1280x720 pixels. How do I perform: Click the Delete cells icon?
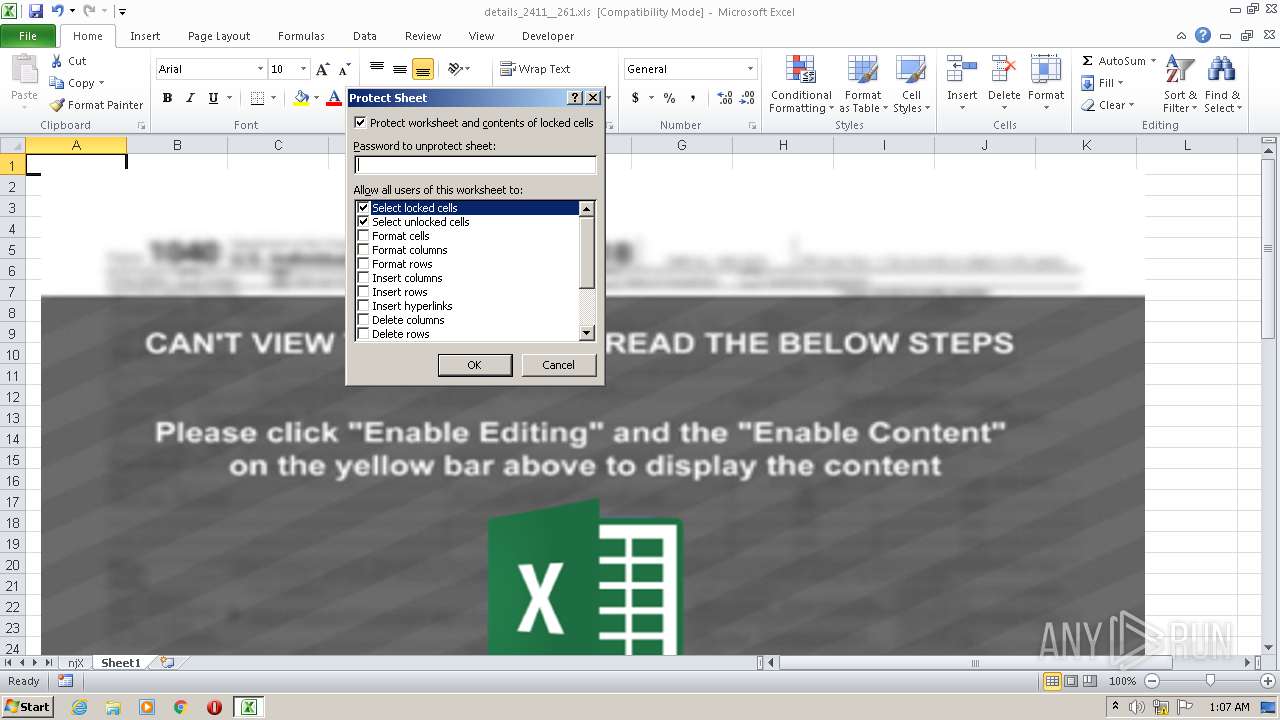pos(1004,69)
